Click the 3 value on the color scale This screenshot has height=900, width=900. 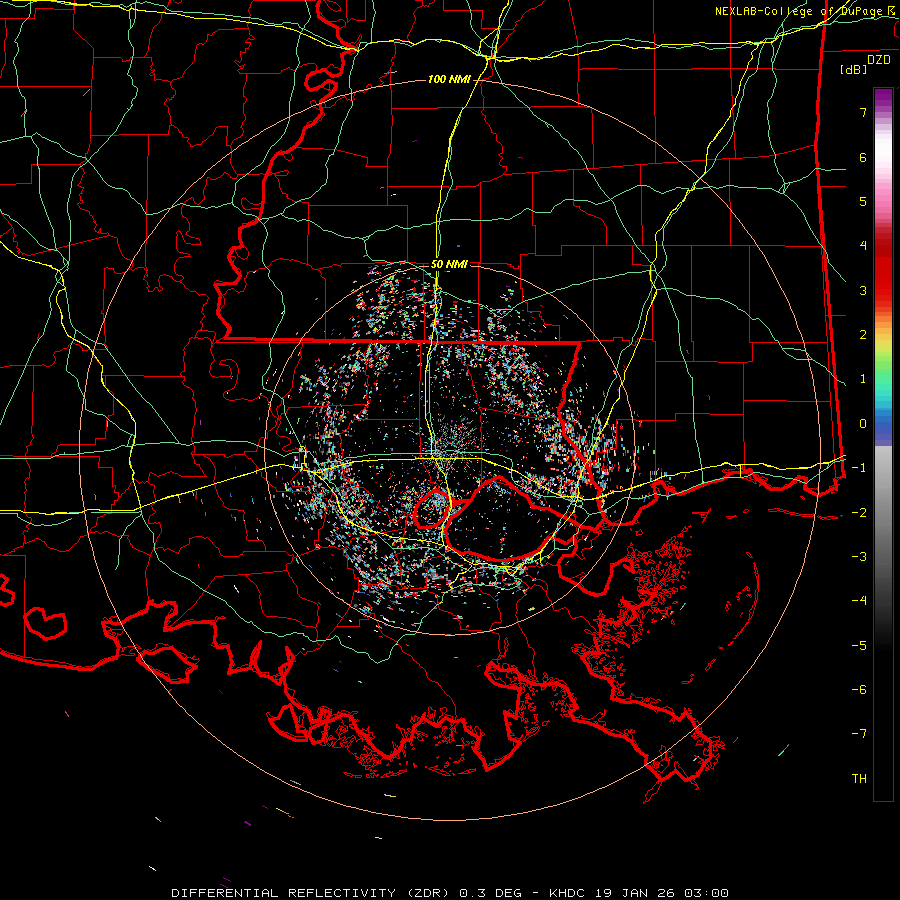pos(863,290)
